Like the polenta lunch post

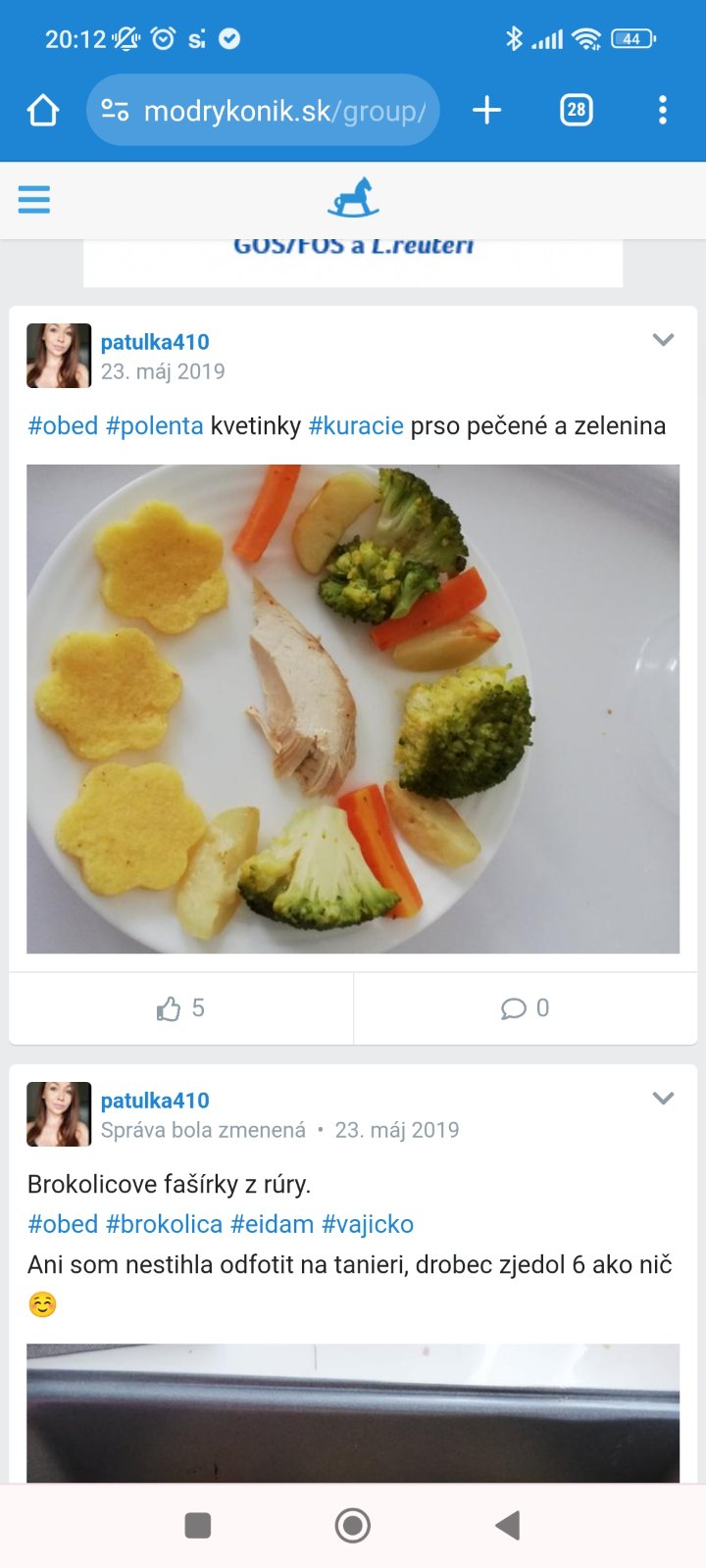[x=180, y=1008]
